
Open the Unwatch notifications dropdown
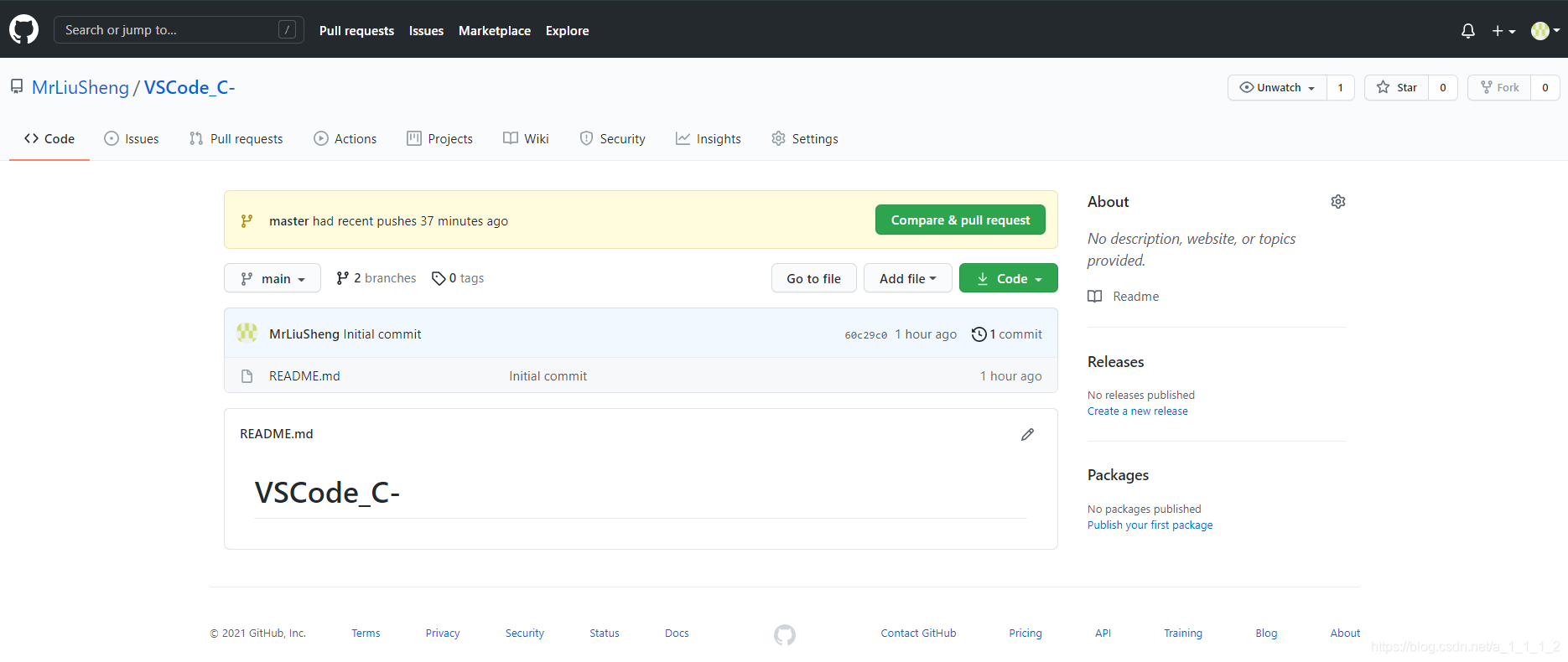(x=1278, y=87)
